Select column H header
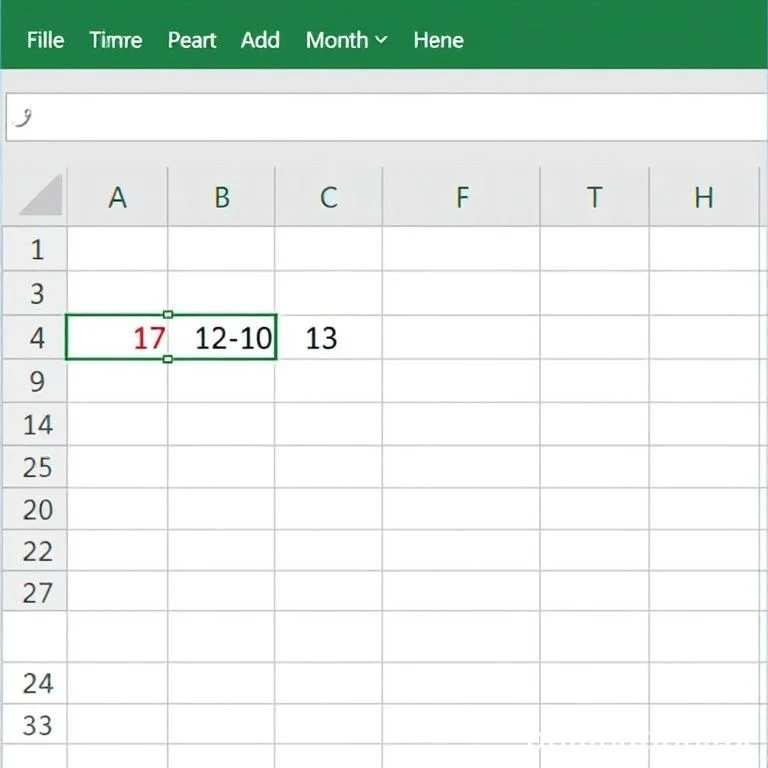768x768 pixels. 703,197
